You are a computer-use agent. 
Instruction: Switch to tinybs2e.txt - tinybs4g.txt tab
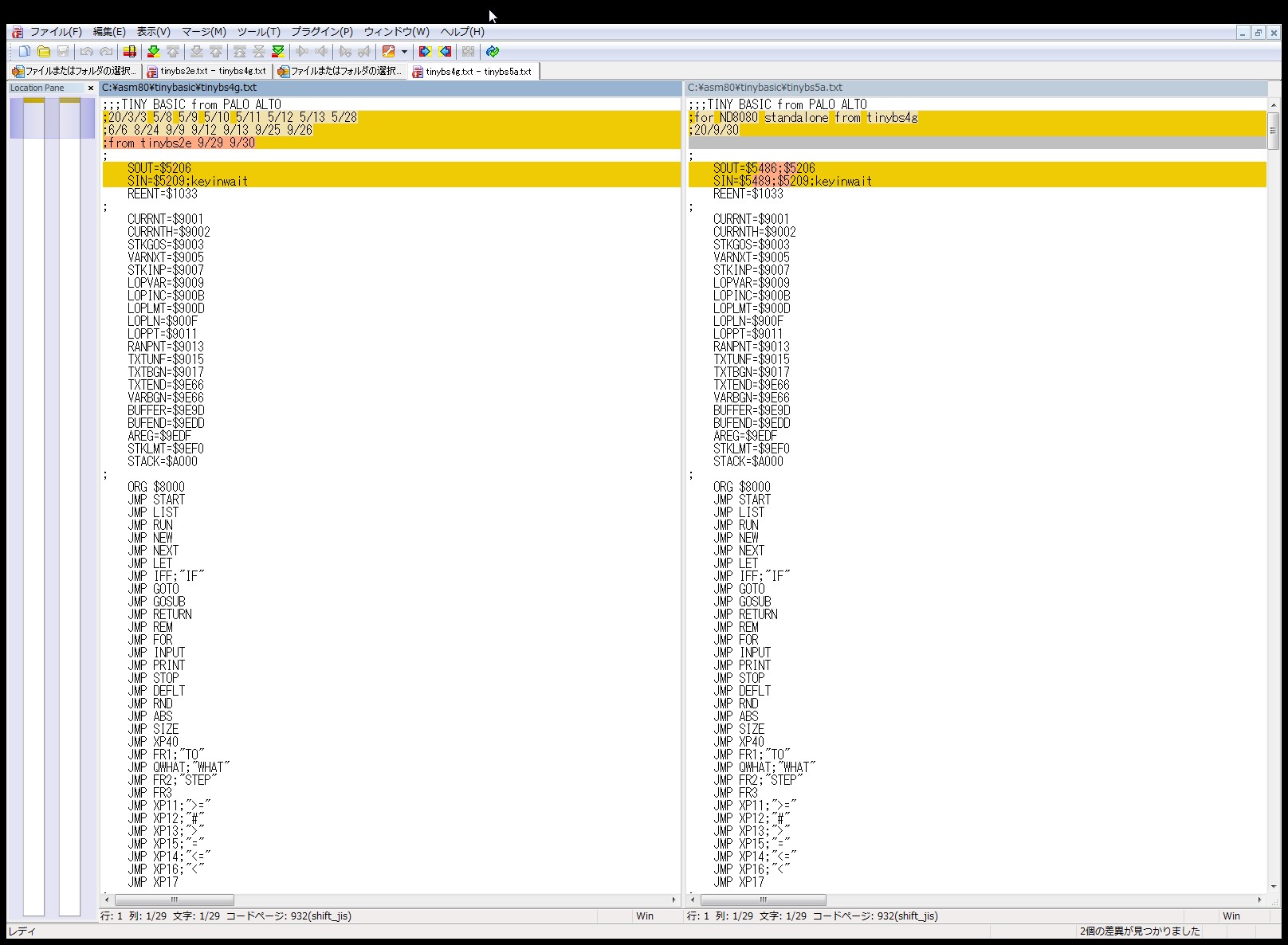coord(207,71)
